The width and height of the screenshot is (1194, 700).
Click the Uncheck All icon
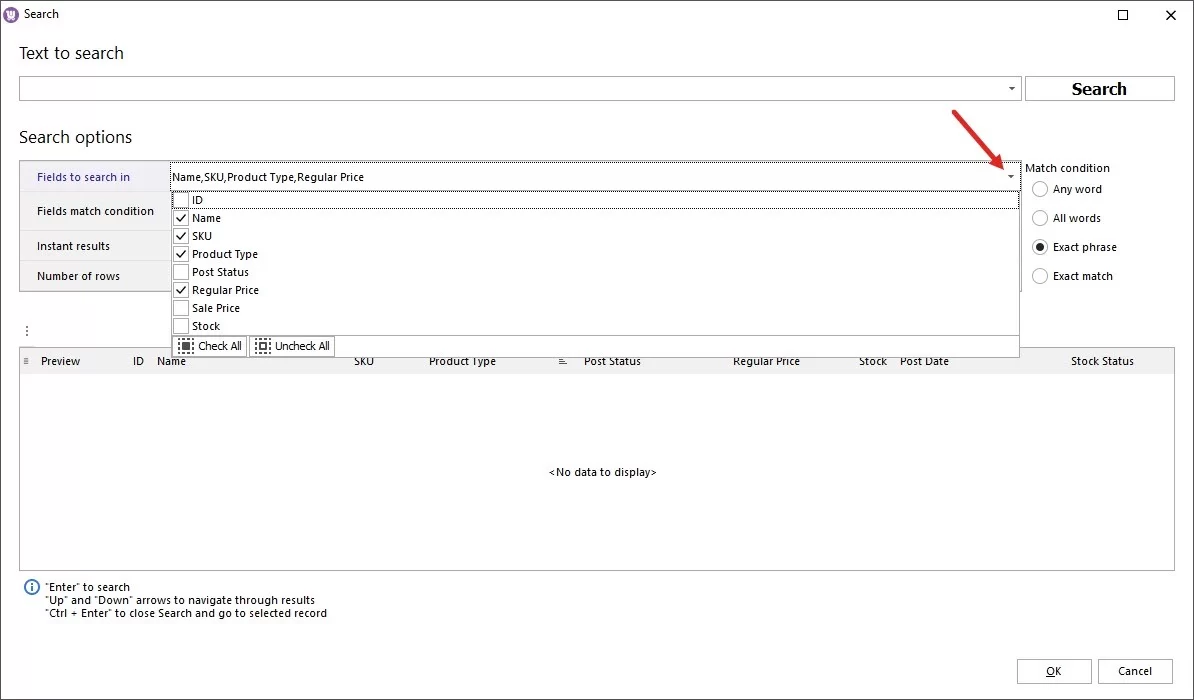[x=263, y=346]
